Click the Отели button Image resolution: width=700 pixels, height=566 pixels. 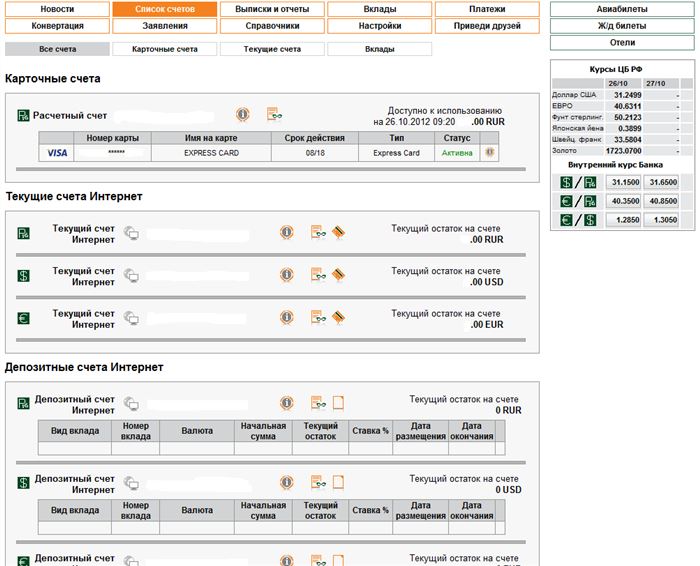[622, 43]
